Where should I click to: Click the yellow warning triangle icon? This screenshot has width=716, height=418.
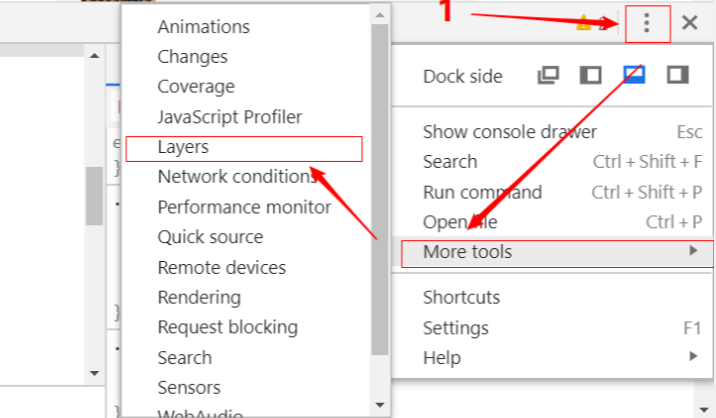(584, 24)
